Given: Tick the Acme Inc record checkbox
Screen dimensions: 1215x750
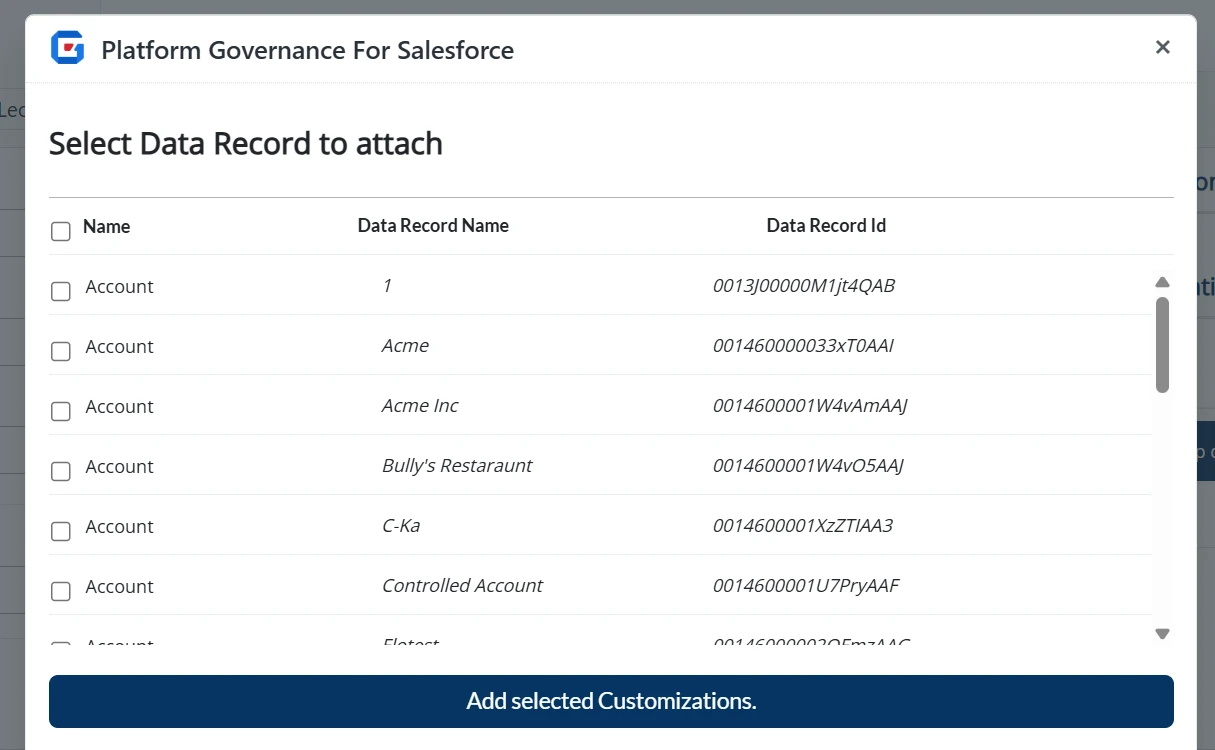Looking at the screenshot, I should [61, 411].
